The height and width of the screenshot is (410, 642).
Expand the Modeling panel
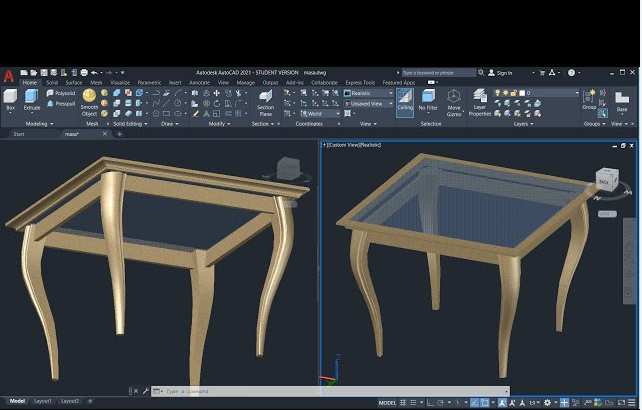coord(39,124)
